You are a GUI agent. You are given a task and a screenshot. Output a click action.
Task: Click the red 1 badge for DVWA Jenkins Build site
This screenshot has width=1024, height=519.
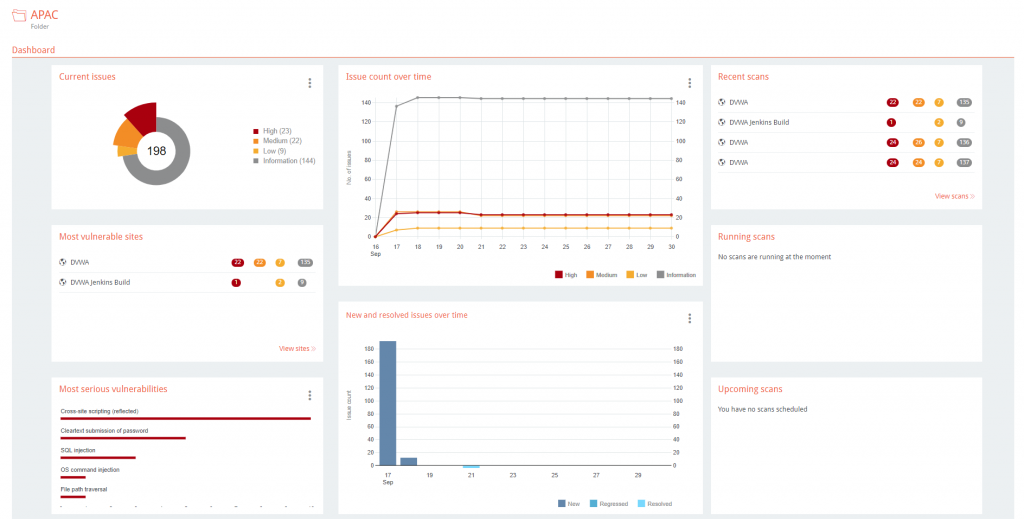pos(236,283)
